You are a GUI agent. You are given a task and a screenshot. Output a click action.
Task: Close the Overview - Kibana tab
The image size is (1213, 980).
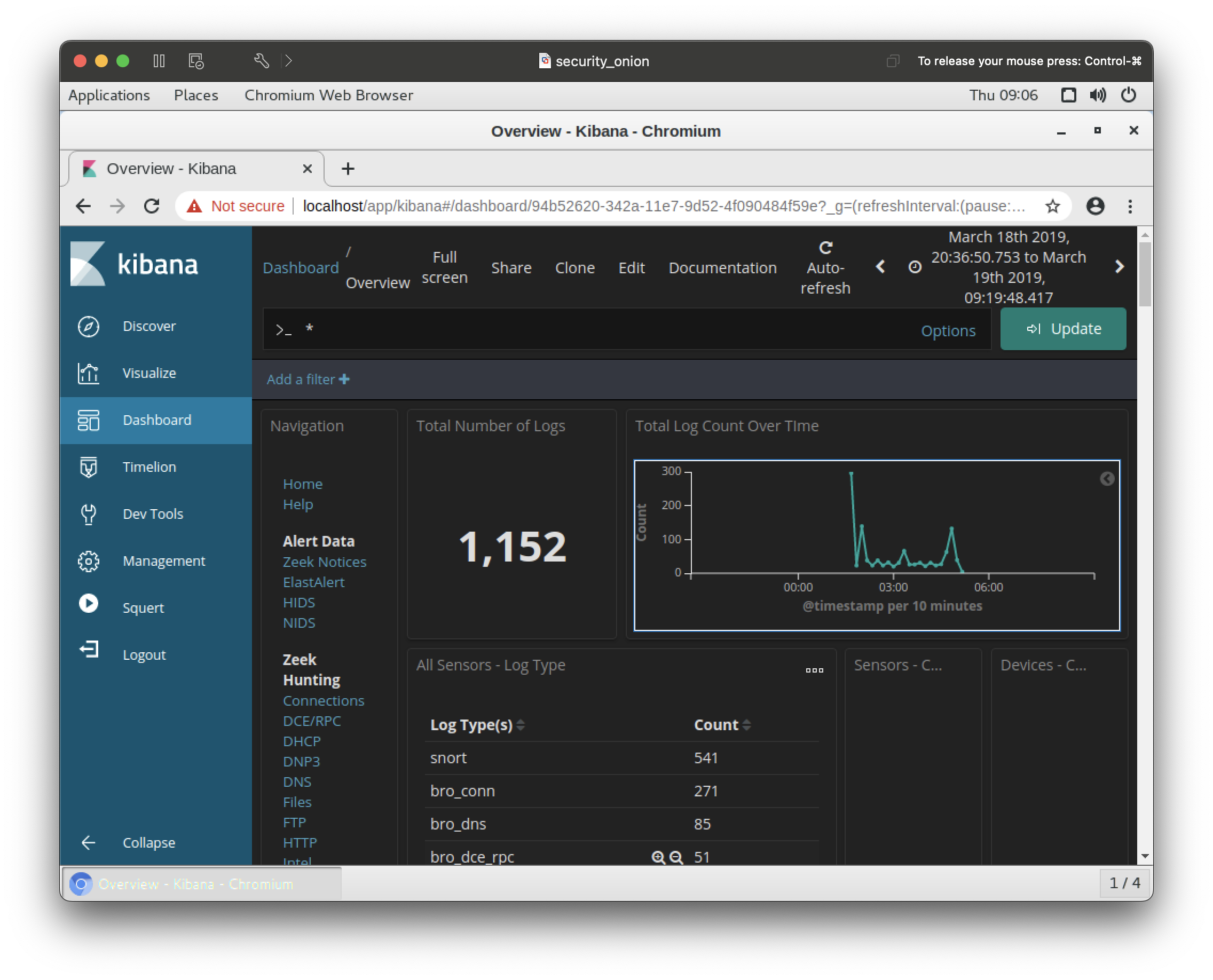pos(307,169)
